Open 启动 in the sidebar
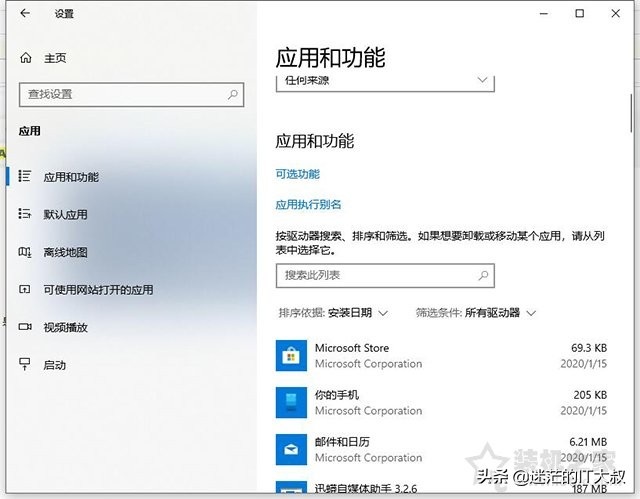The width and height of the screenshot is (640, 499). 55,365
